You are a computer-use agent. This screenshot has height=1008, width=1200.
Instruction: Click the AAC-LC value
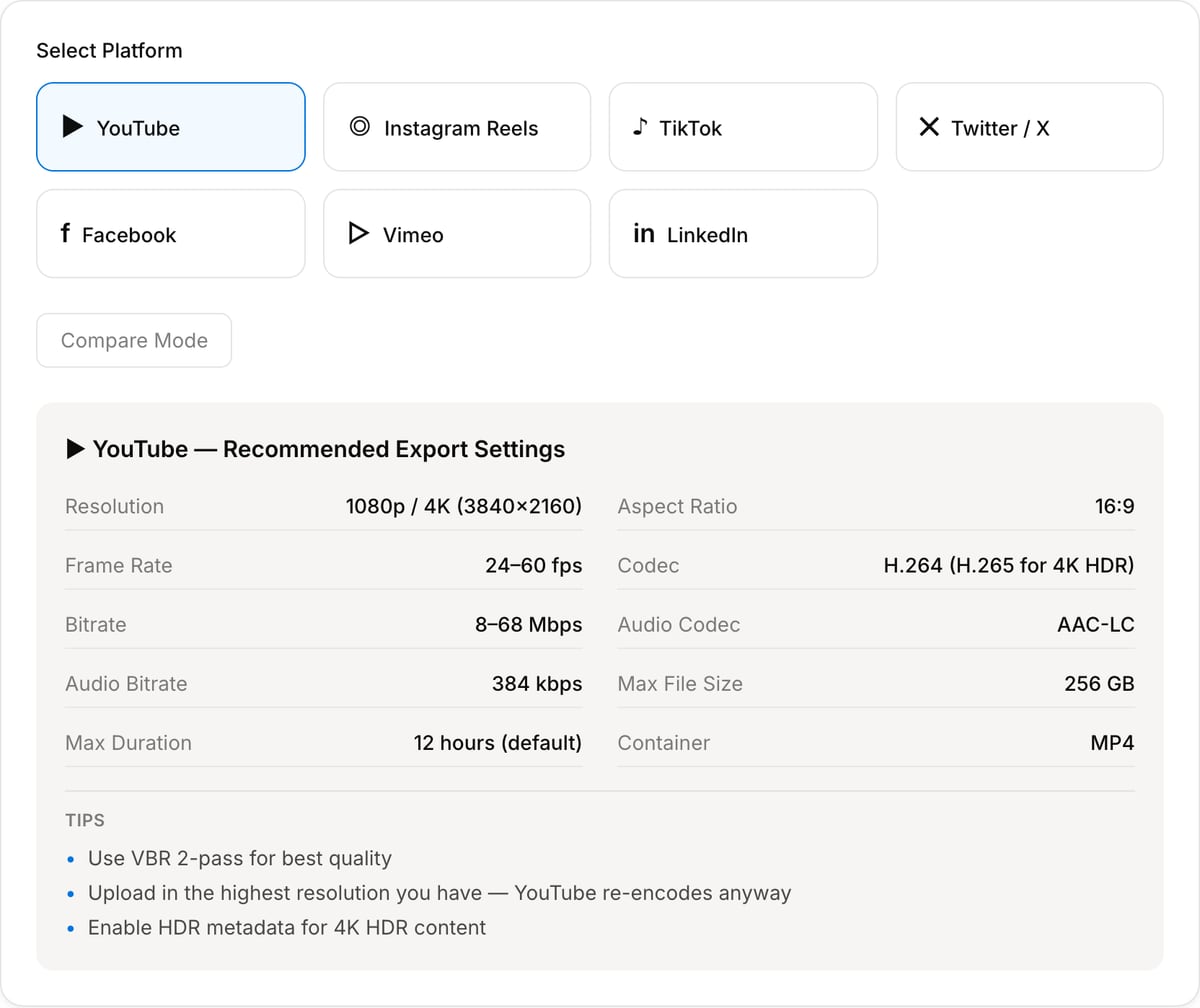click(x=1096, y=624)
